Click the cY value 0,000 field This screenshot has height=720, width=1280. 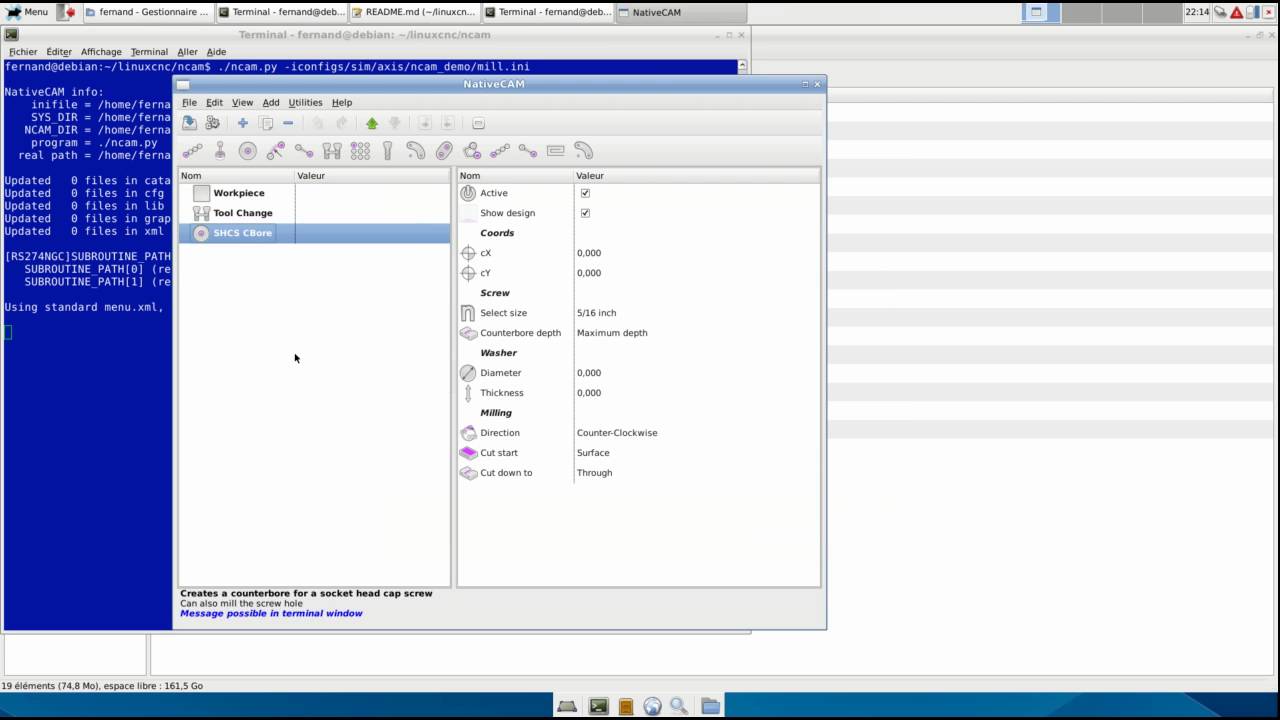point(697,273)
